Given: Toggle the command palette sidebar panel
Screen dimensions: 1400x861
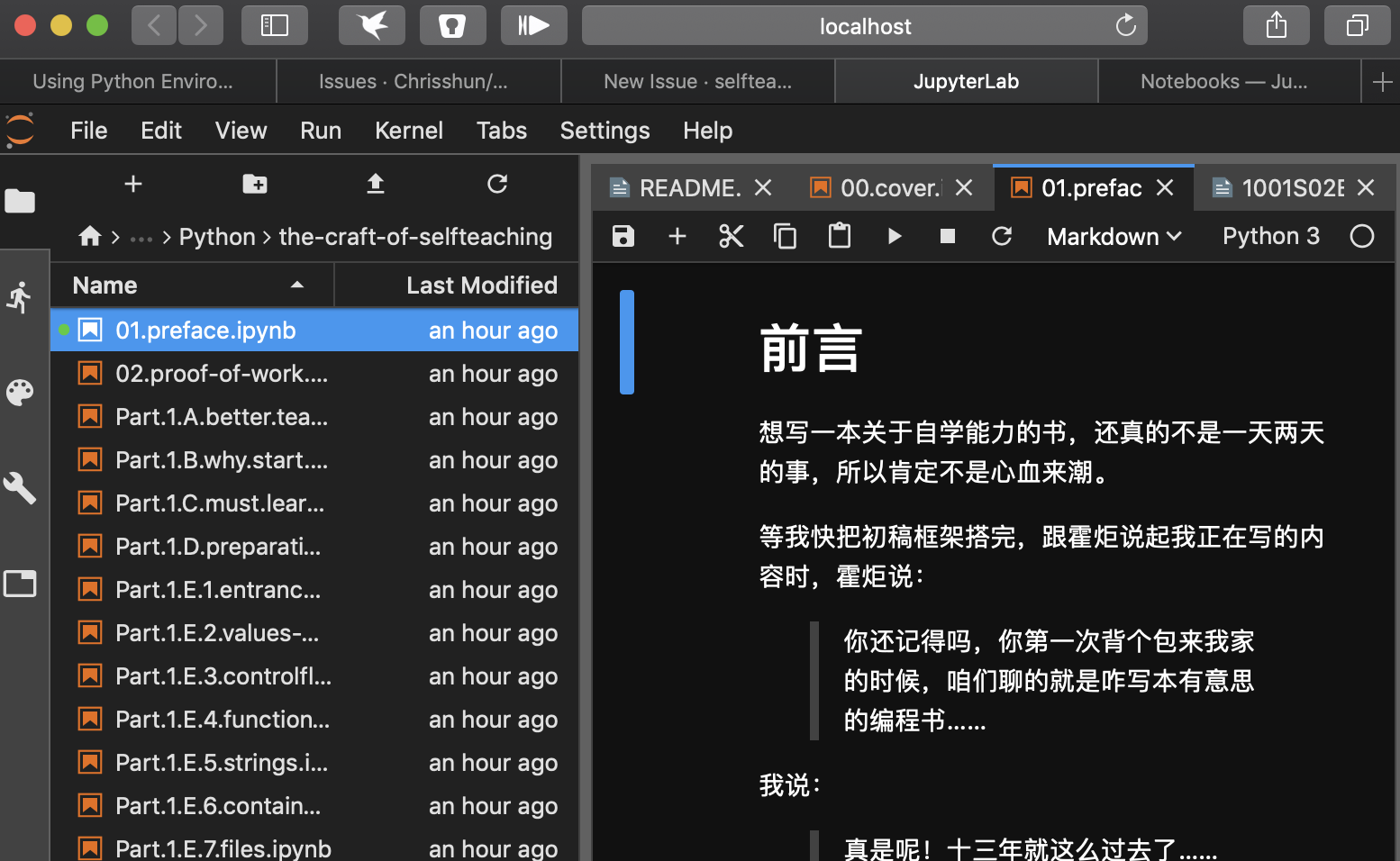Looking at the screenshot, I should click(x=21, y=392).
